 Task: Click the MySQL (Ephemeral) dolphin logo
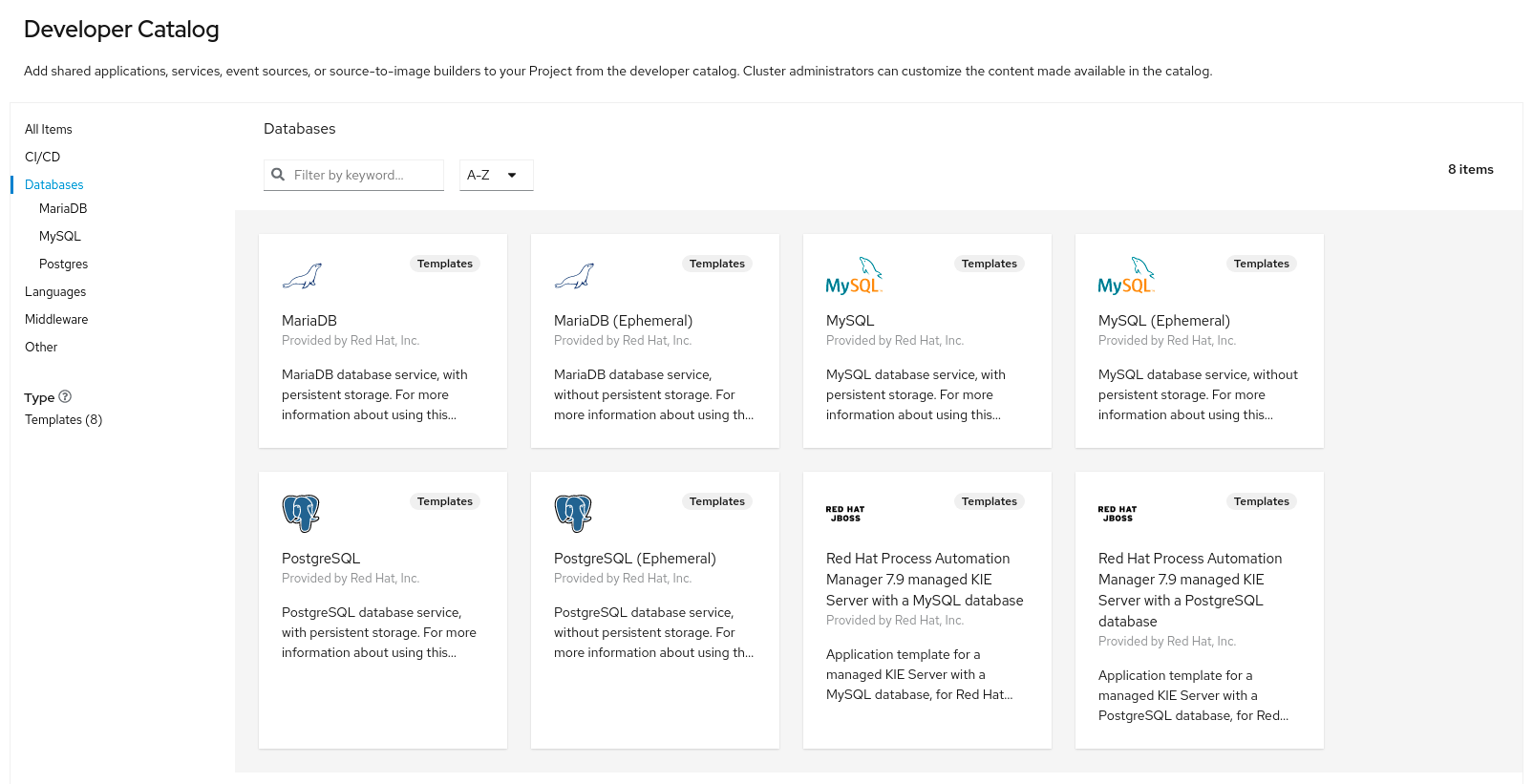pyautogui.click(x=1126, y=276)
